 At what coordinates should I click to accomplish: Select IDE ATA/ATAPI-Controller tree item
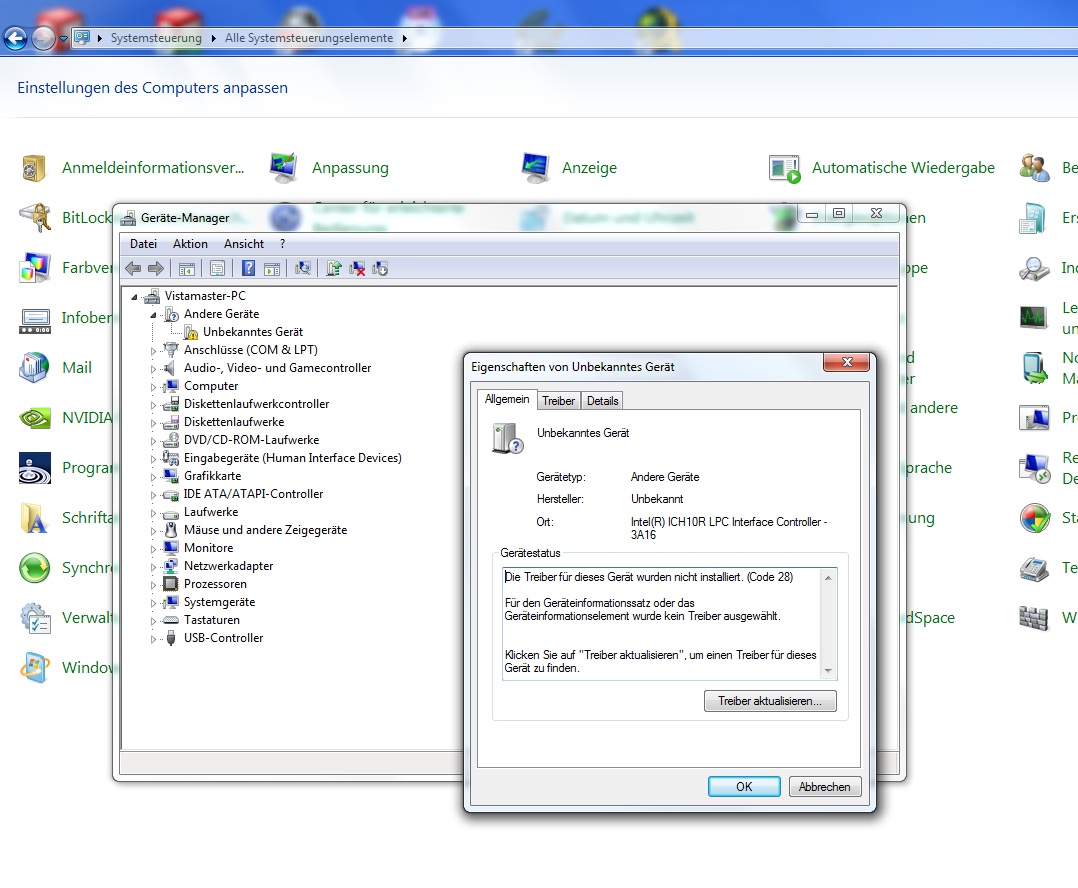pyautogui.click(x=253, y=494)
